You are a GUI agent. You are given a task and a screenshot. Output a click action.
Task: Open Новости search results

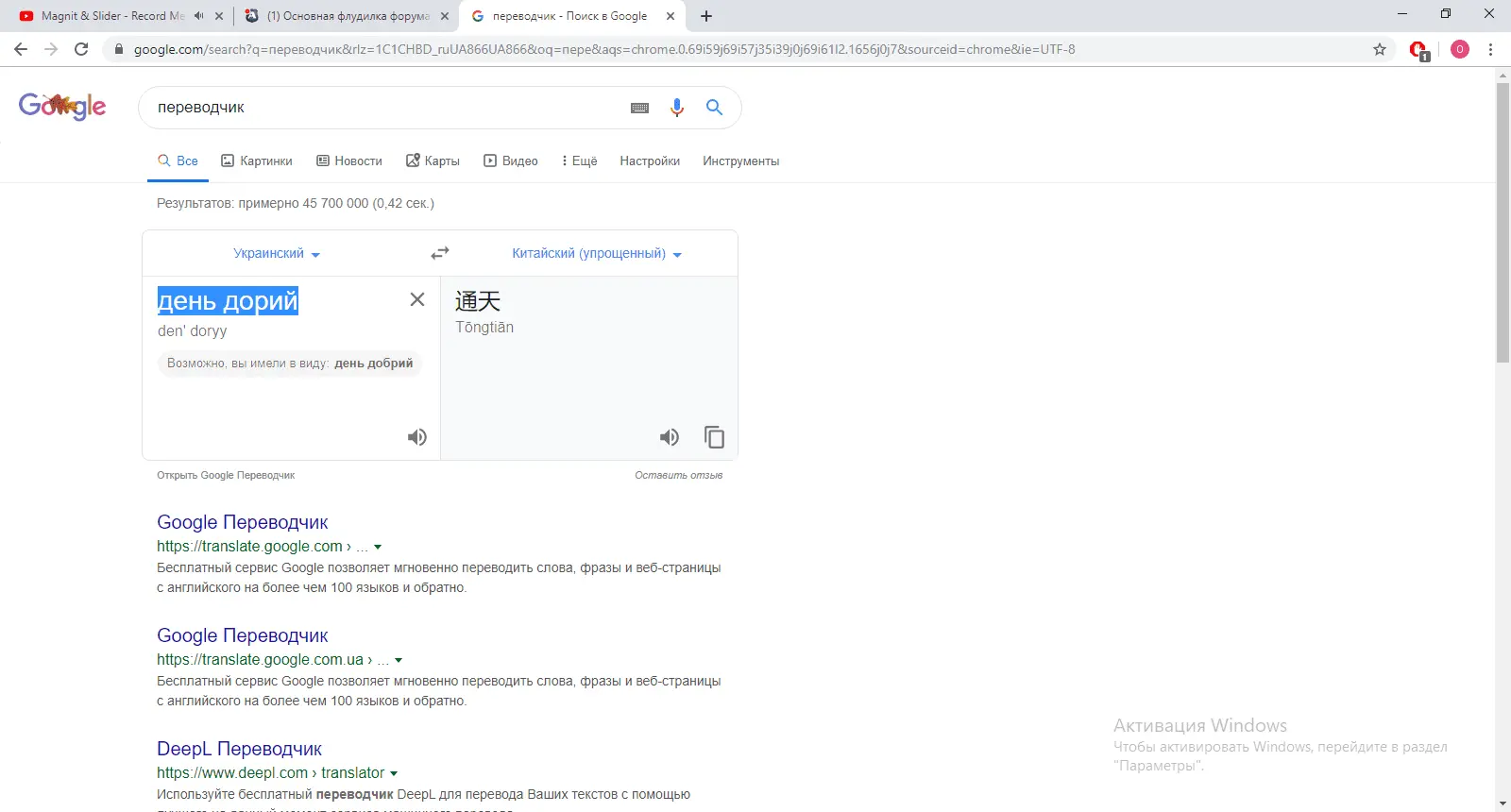click(349, 161)
